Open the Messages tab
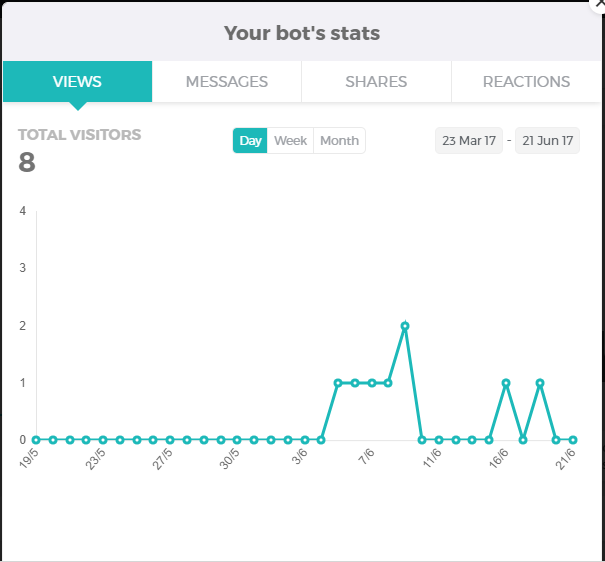The width and height of the screenshot is (605, 562). [227, 82]
